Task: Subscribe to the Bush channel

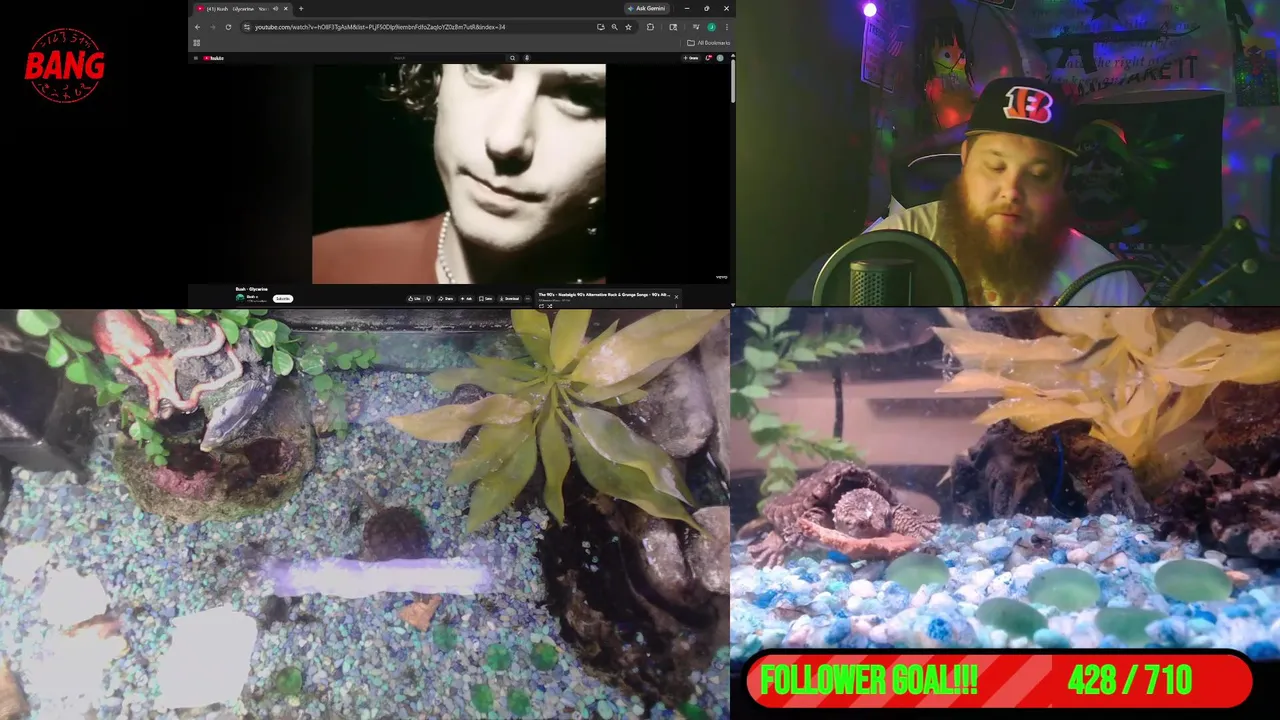Action: [x=283, y=298]
